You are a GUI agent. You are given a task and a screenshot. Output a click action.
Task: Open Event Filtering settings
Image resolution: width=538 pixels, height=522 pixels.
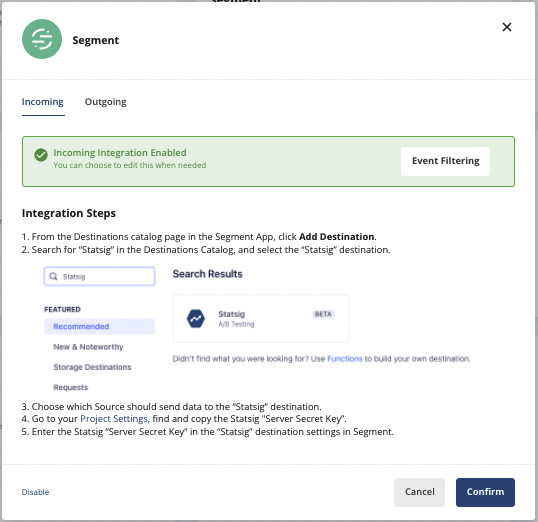445,161
